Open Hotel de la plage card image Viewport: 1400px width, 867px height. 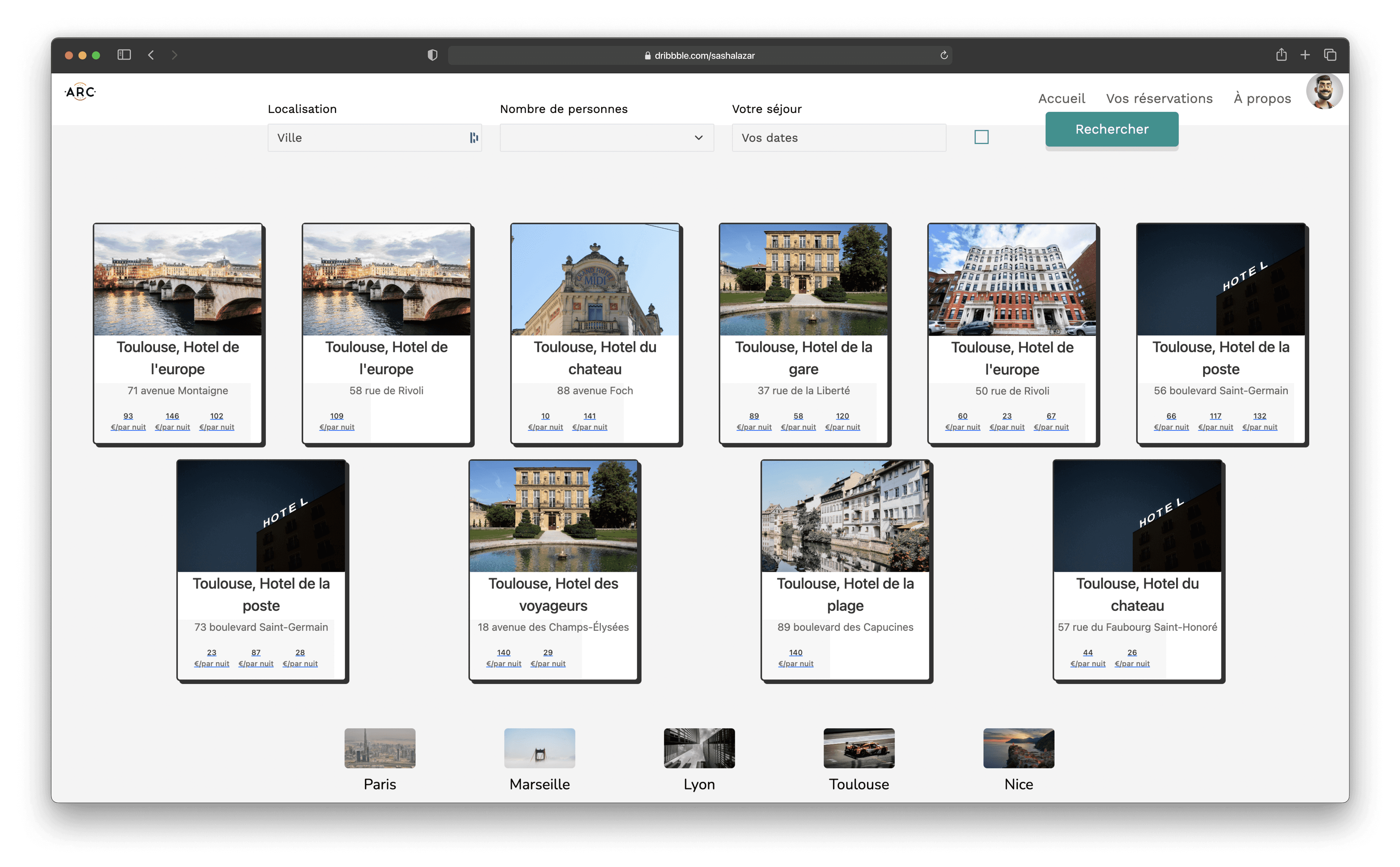point(845,515)
